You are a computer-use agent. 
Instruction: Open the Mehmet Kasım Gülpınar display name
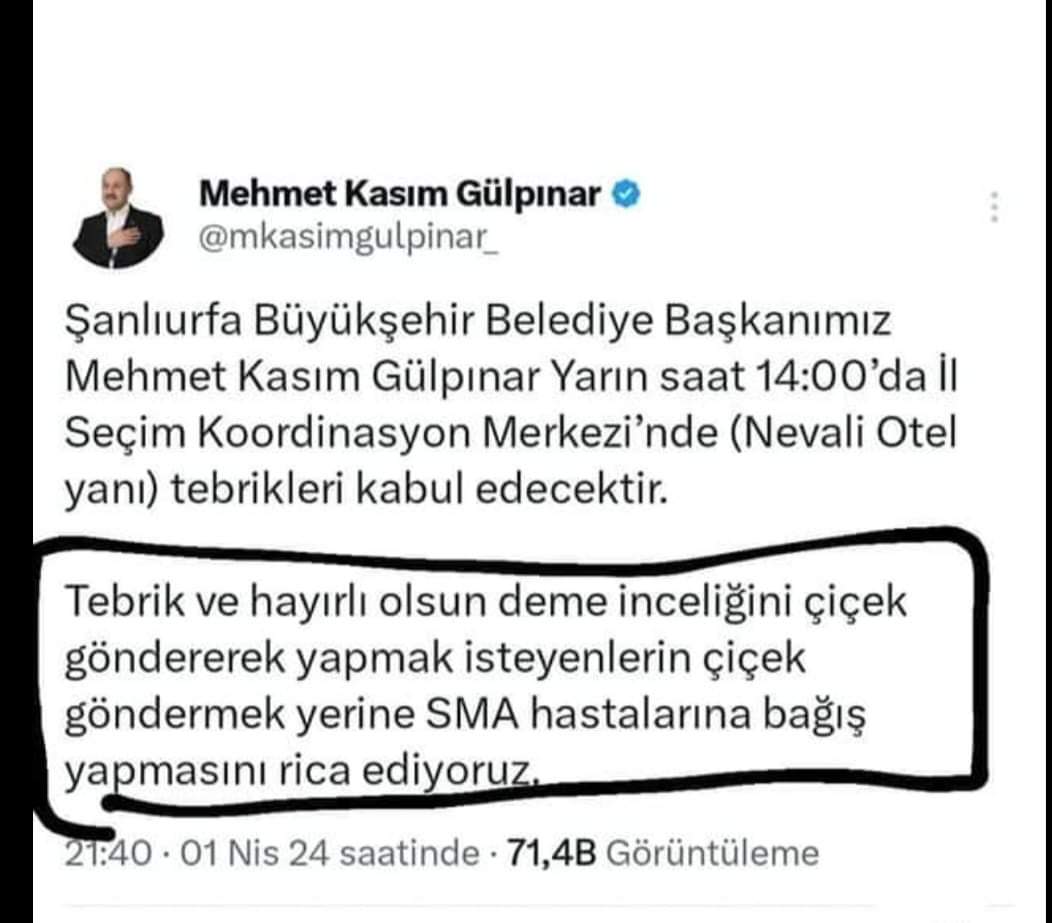click(400, 194)
